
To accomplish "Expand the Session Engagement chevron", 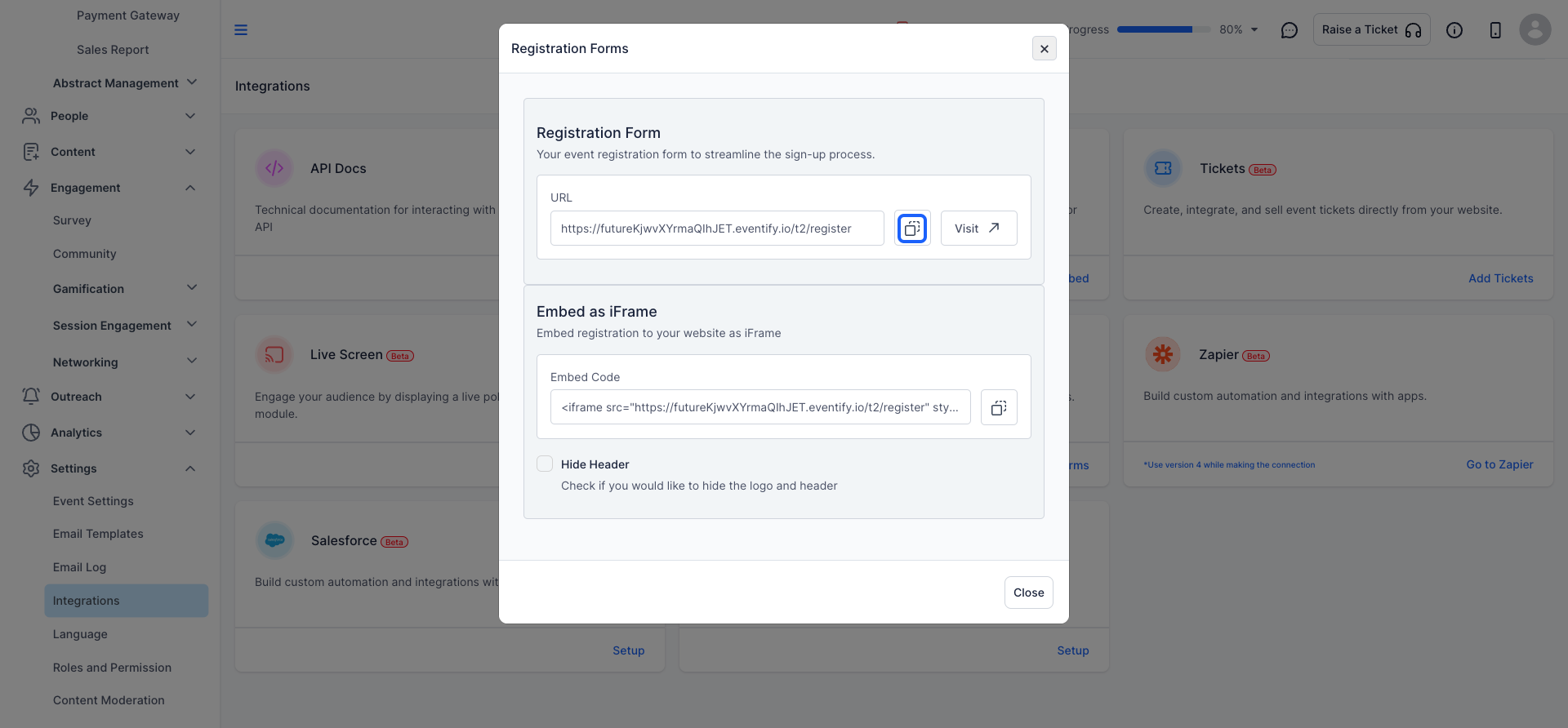I will pyautogui.click(x=192, y=324).
